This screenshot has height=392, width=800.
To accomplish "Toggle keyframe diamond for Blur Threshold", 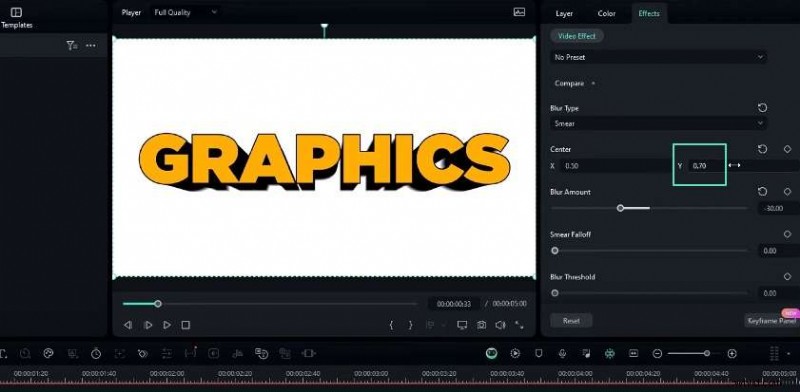I will [x=787, y=276].
